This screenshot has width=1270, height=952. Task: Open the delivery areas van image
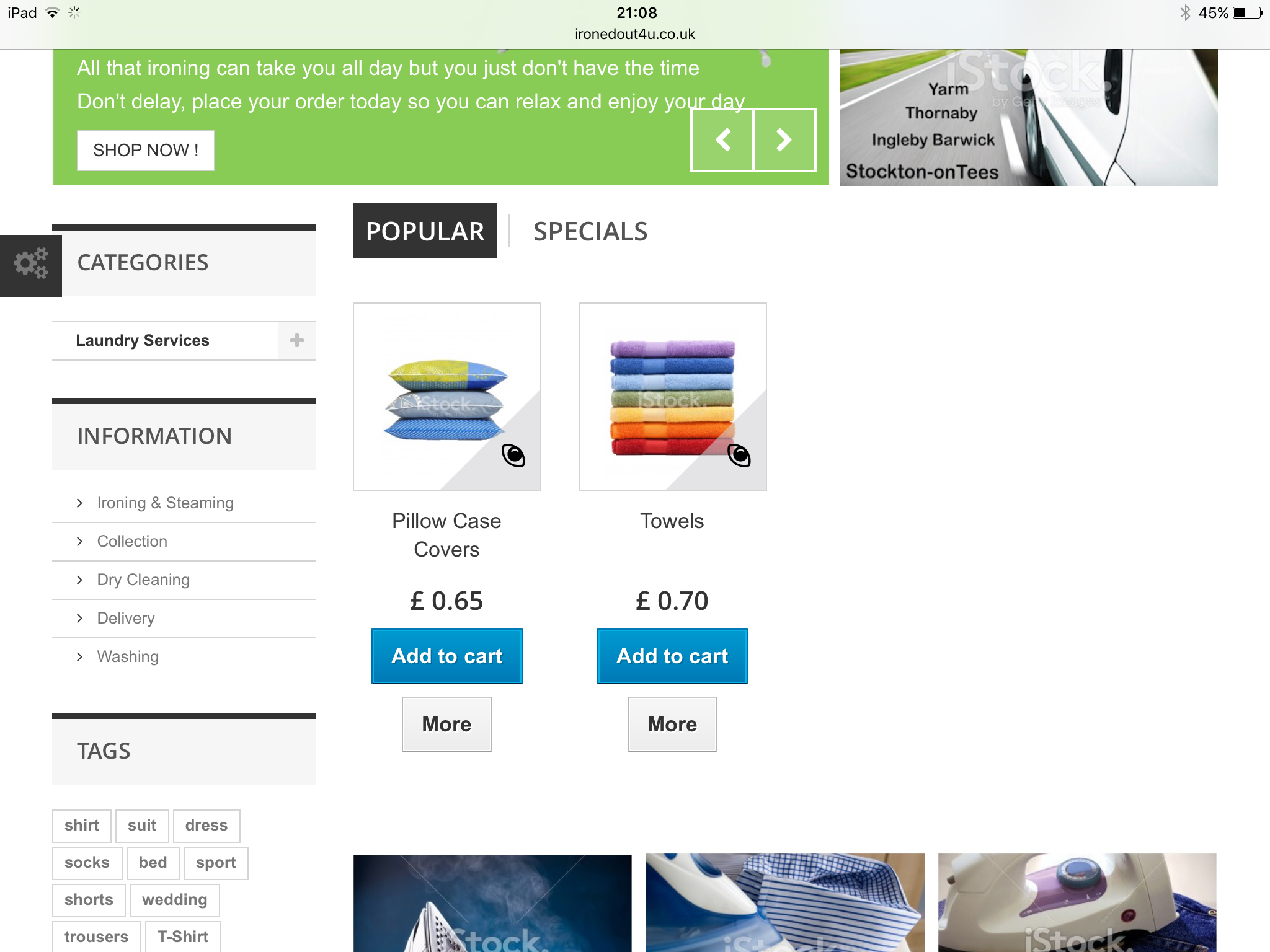coord(1028,117)
